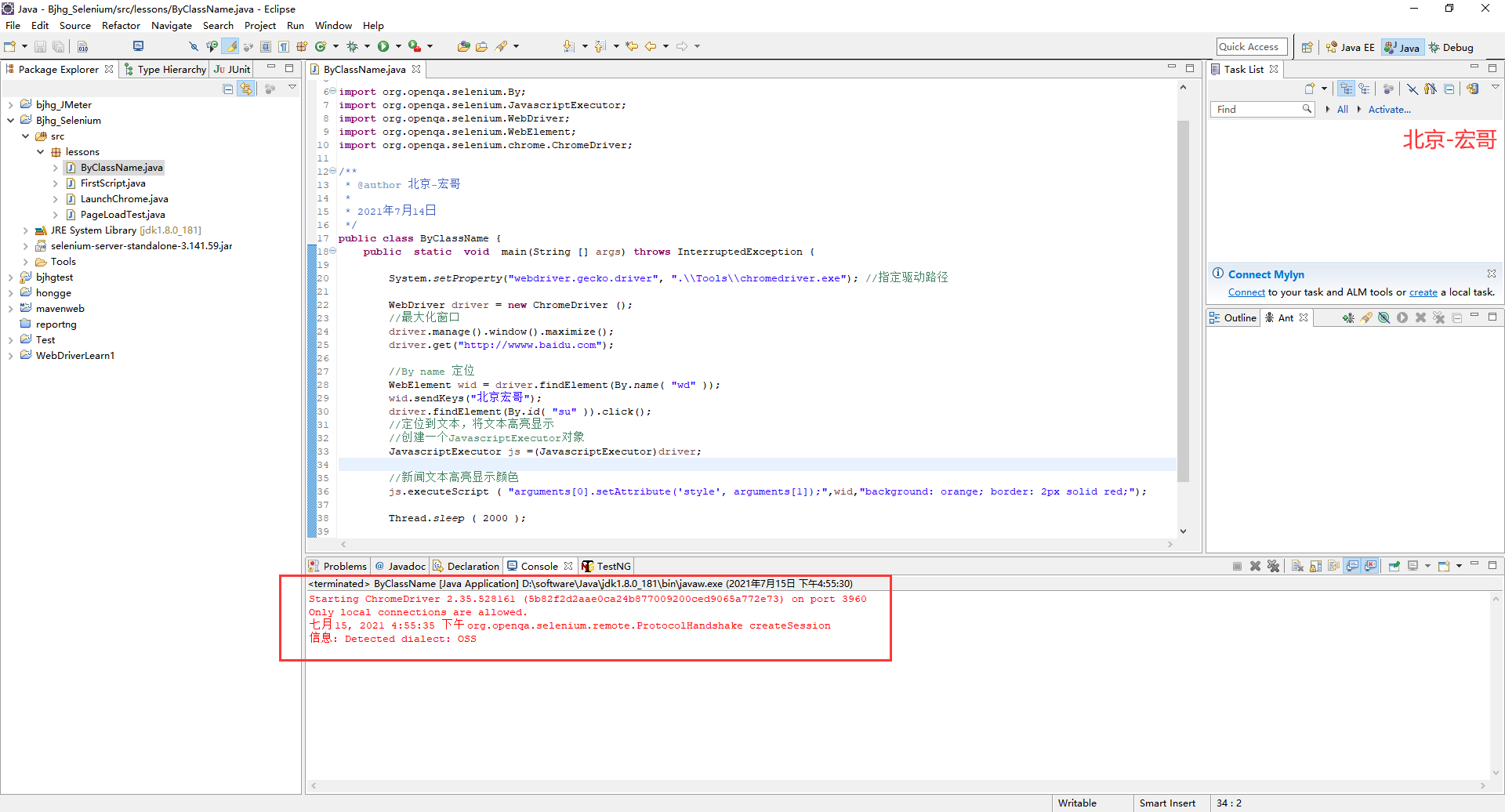1505x812 pixels.
Task: Expand the JRE System Library node
Action: [25, 230]
